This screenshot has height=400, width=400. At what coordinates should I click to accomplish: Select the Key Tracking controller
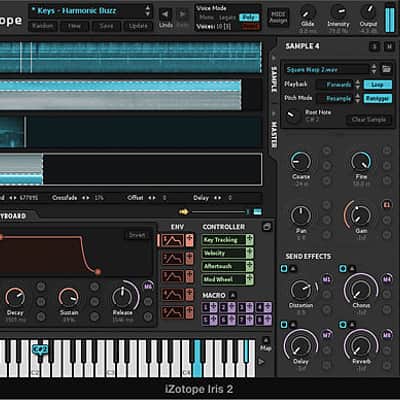point(223,240)
